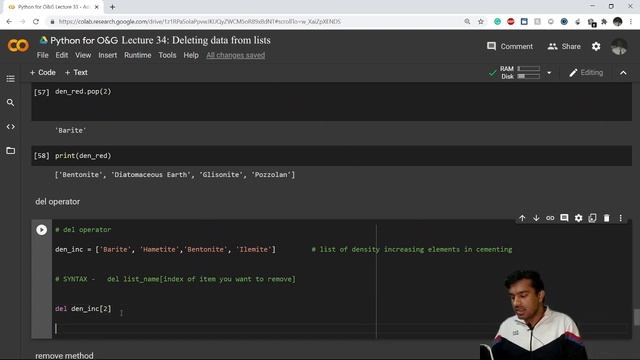
Task: Click the 'All changes saved' link
Action: coord(236,55)
